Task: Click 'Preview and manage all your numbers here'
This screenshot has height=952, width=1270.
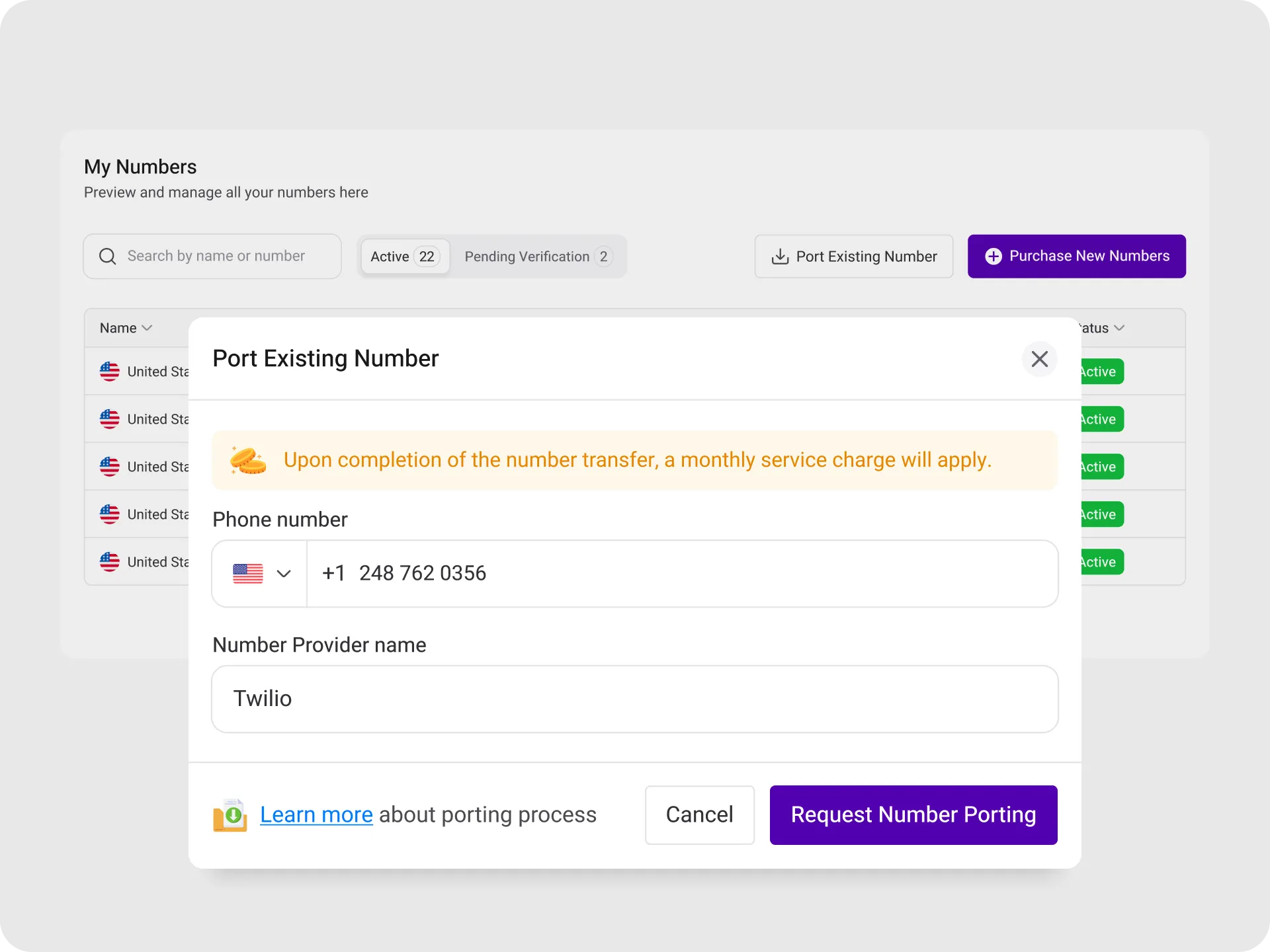Action: click(x=226, y=192)
